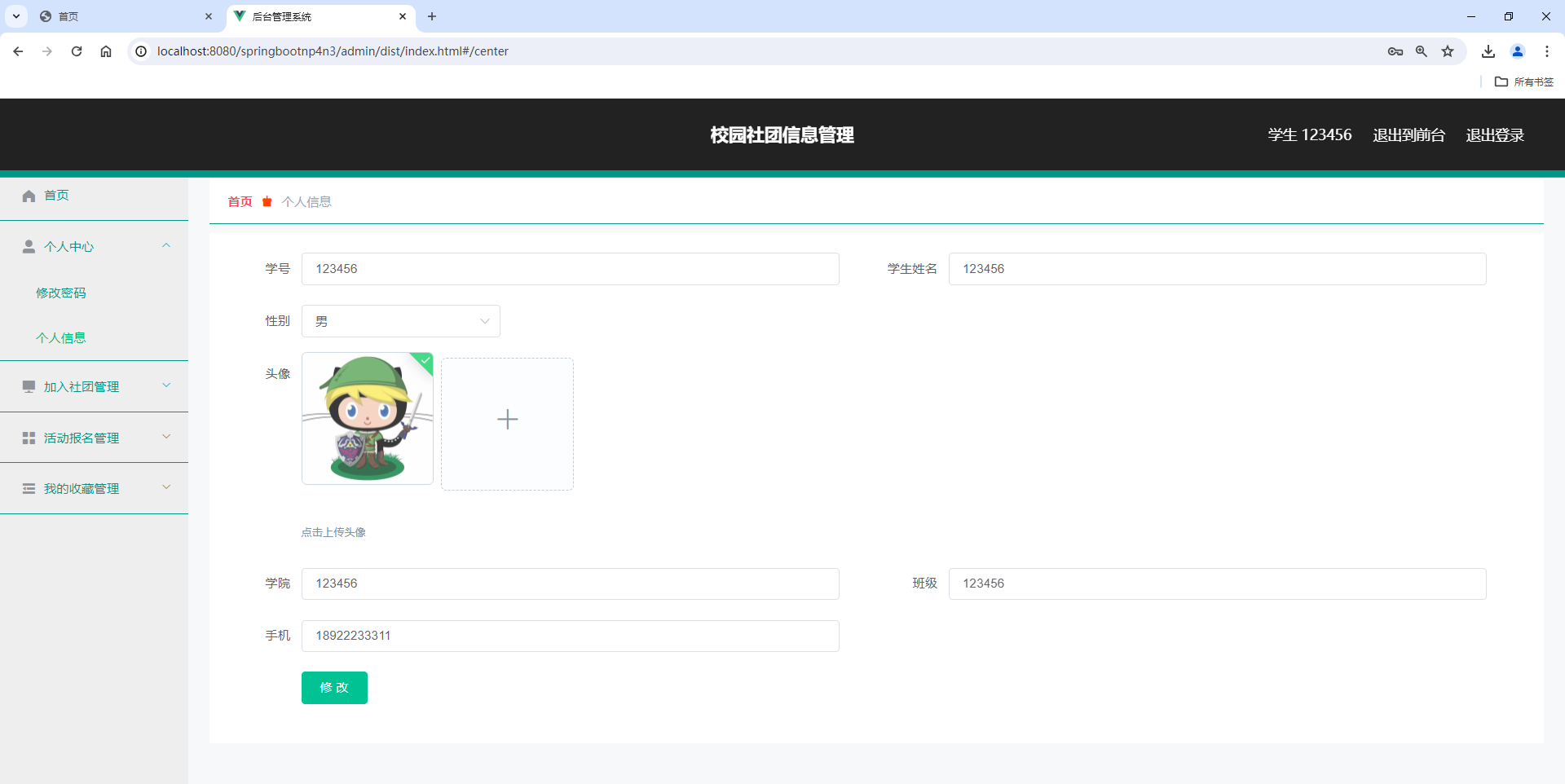The image size is (1565, 784).
Task: Click the home icon beside 首页 in sidebar
Action: tap(29, 196)
